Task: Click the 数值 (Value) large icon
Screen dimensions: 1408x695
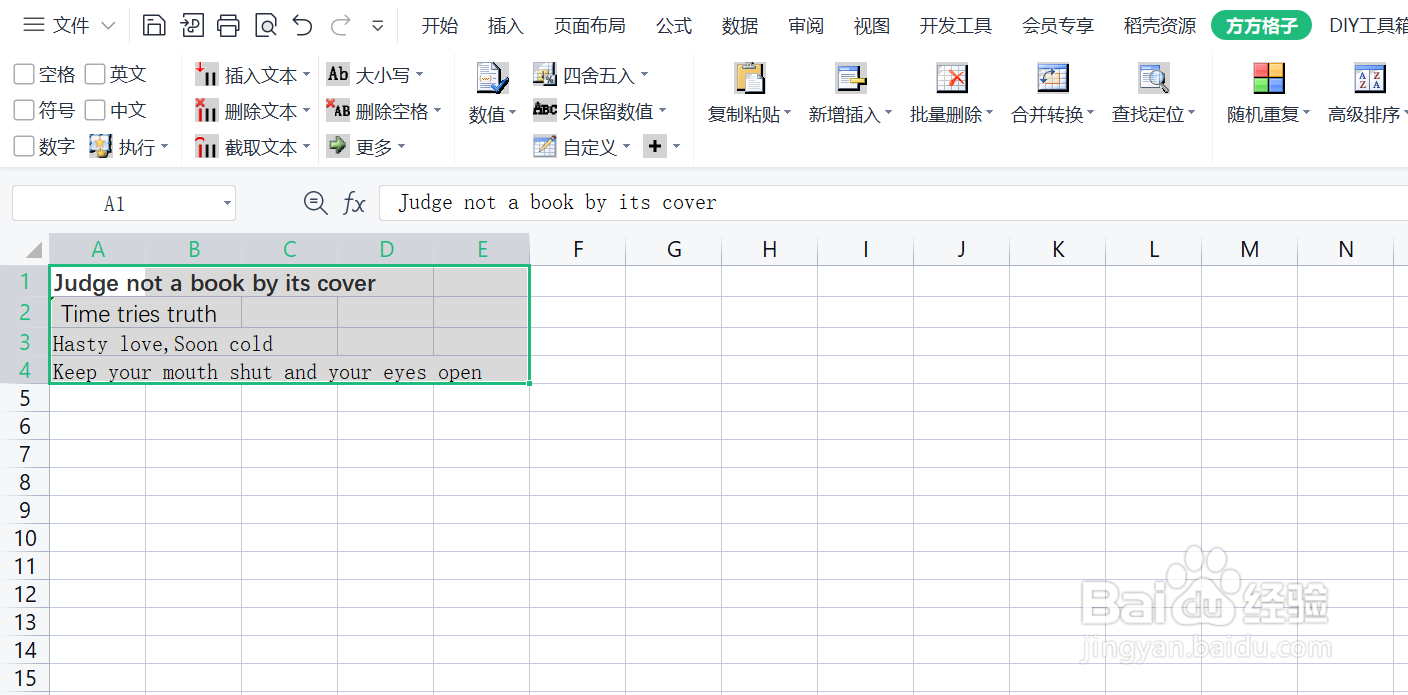Action: [492, 78]
